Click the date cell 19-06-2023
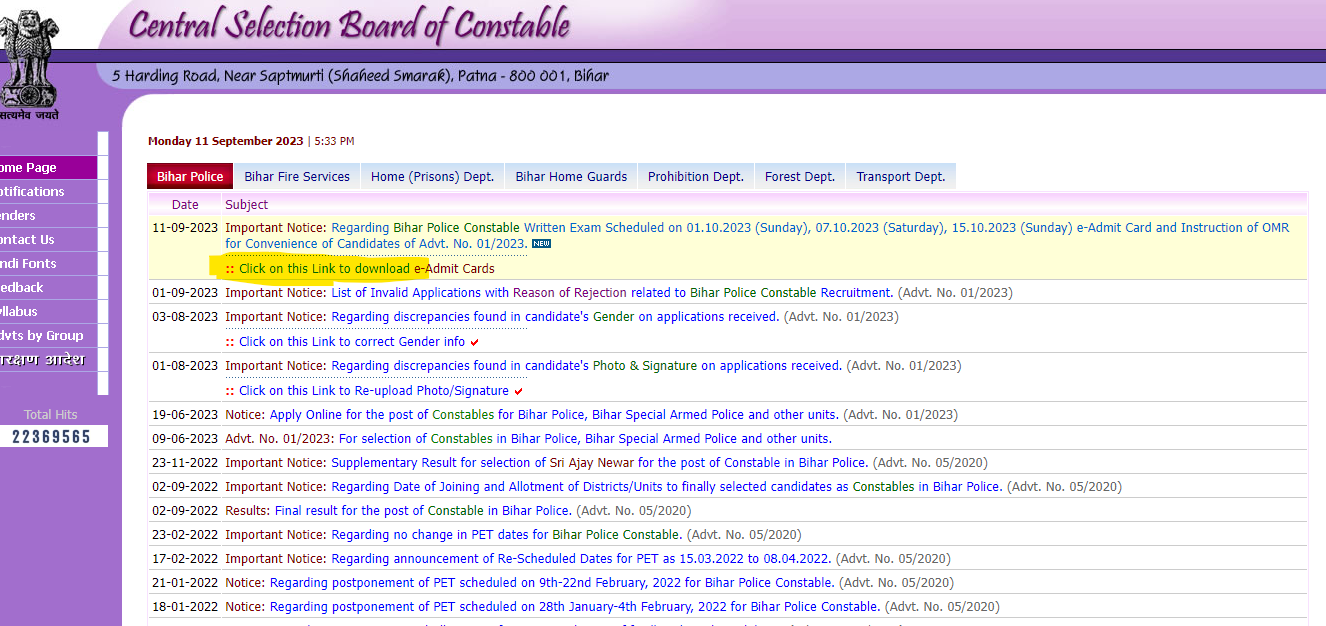Image resolution: width=1326 pixels, height=626 pixels. pos(185,415)
